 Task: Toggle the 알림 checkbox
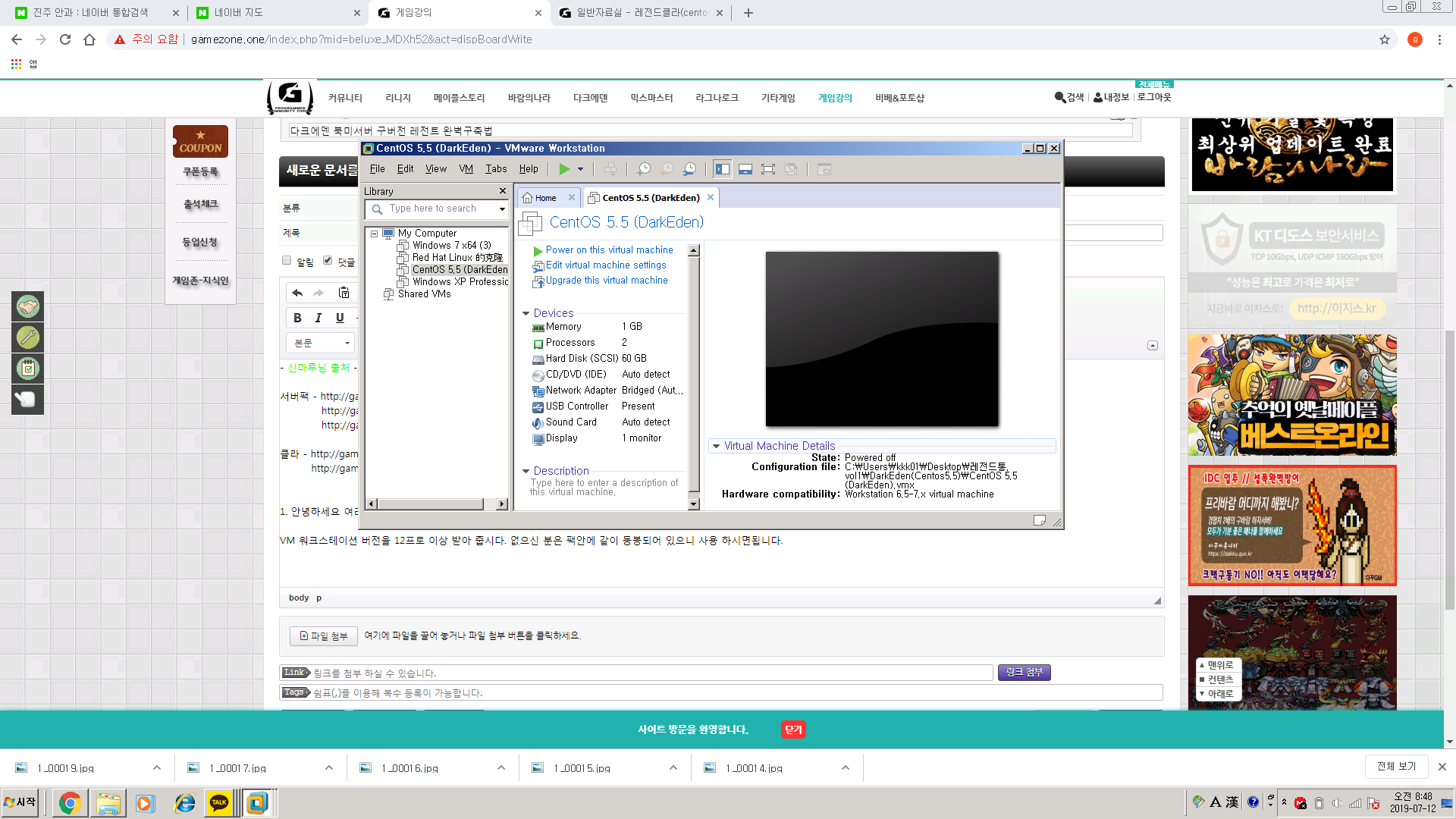tap(287, 261)
